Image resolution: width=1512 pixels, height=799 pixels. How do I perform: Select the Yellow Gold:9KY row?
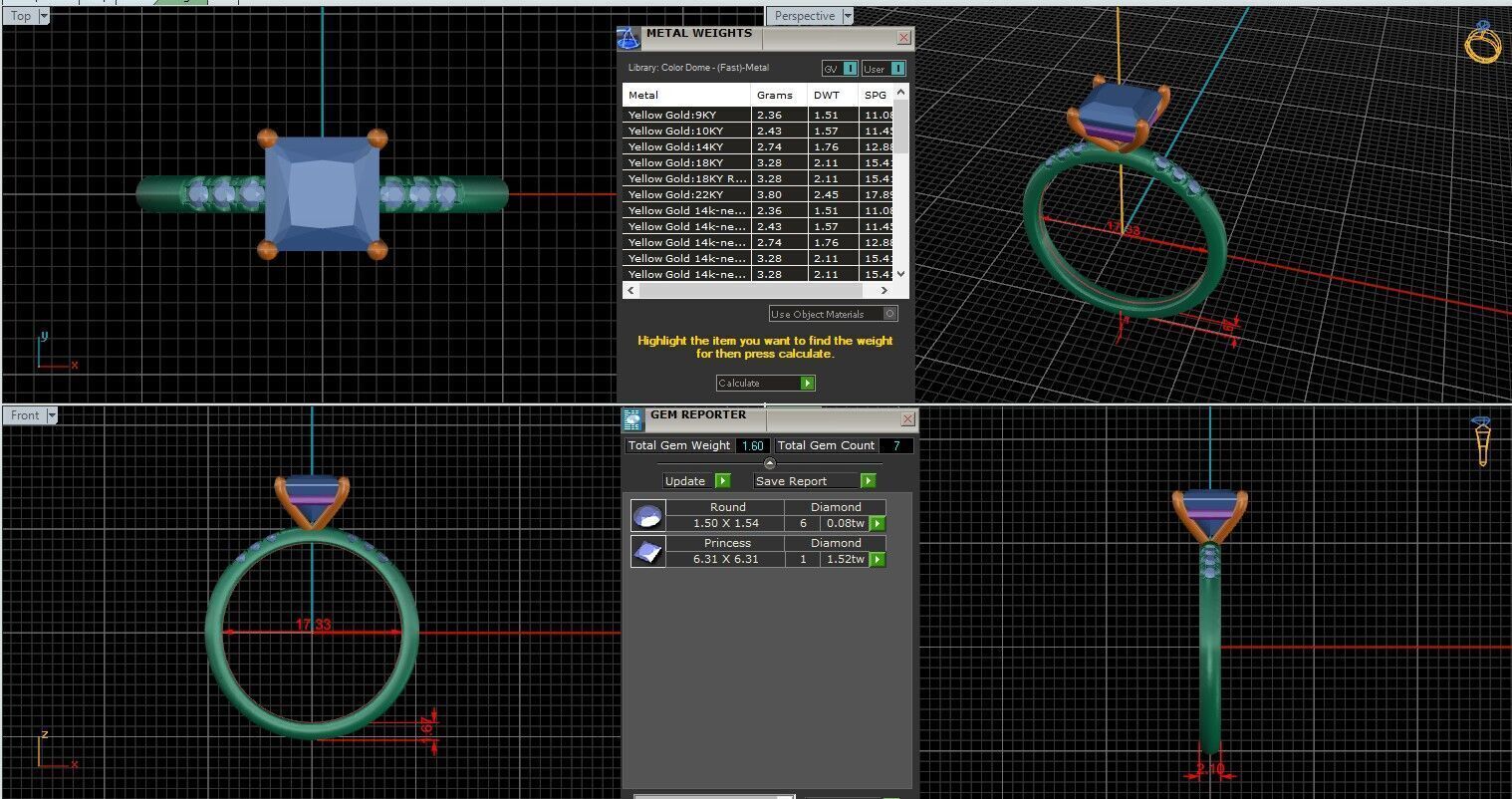(759, 115)
